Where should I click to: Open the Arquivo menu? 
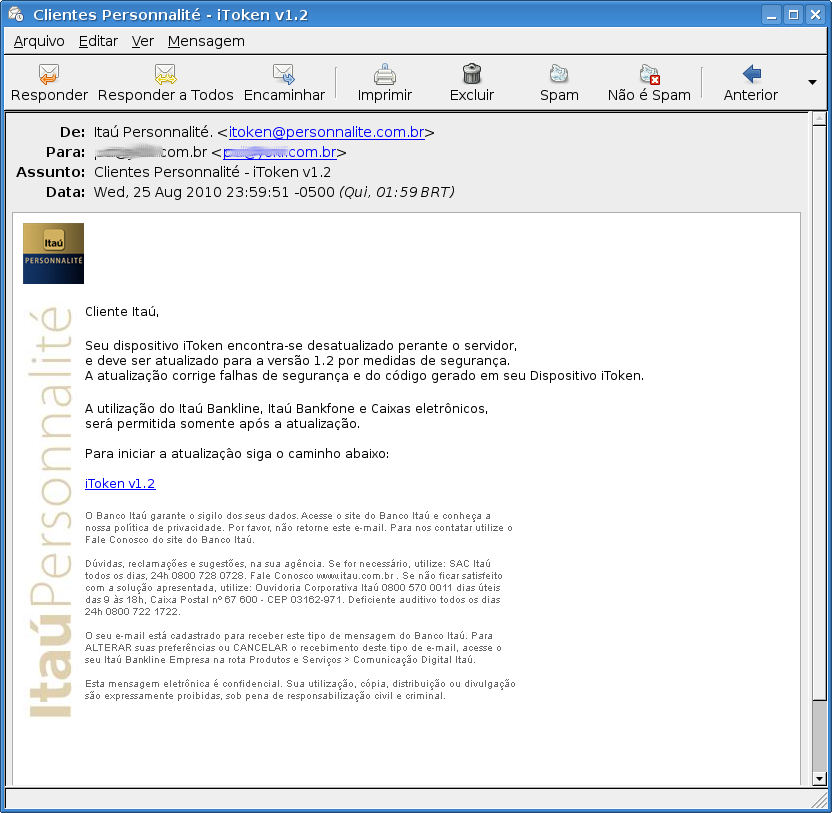(39, 41)
